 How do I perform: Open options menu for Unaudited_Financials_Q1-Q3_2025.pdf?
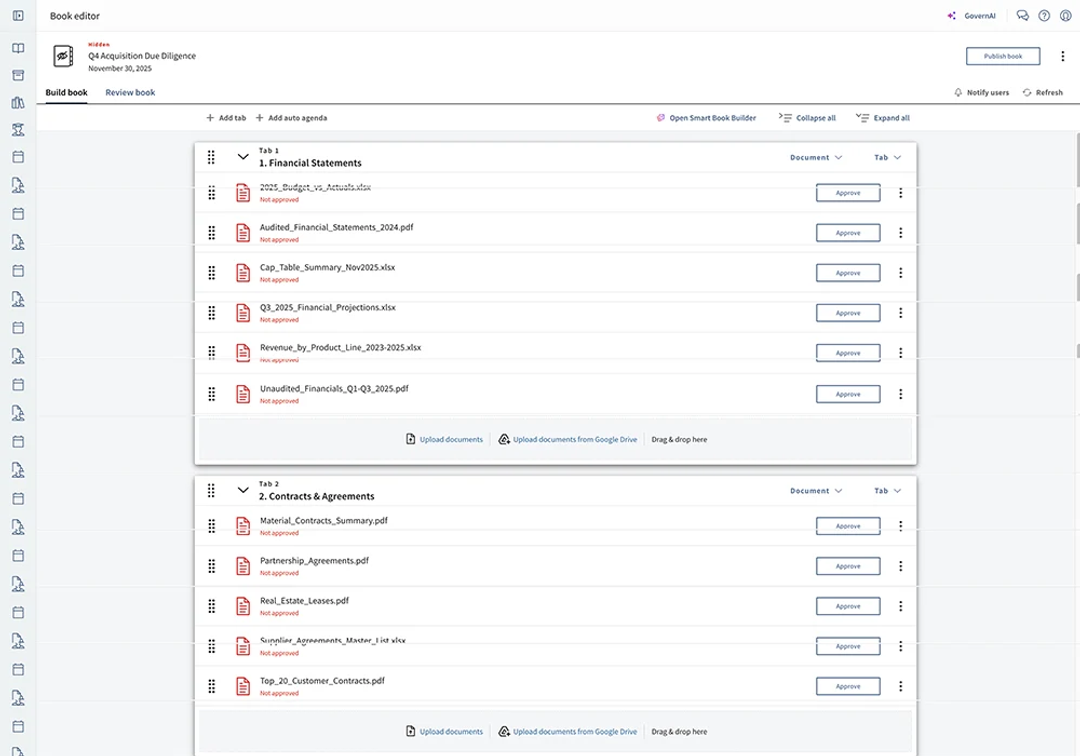pos(900,394)
